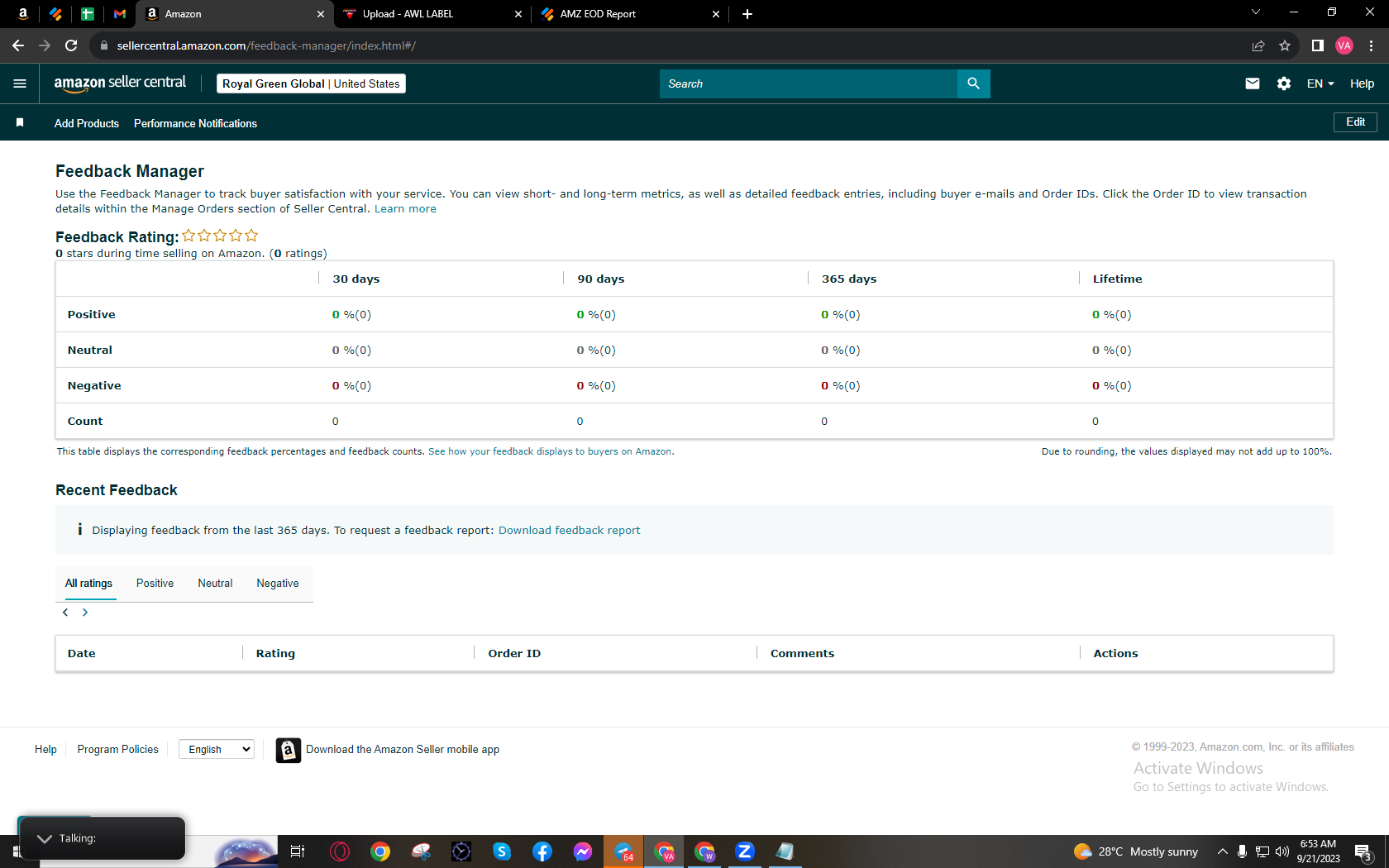Open Facebook from the taskbar
Viewport: 1389px width, 868px height.
point(542,851)
